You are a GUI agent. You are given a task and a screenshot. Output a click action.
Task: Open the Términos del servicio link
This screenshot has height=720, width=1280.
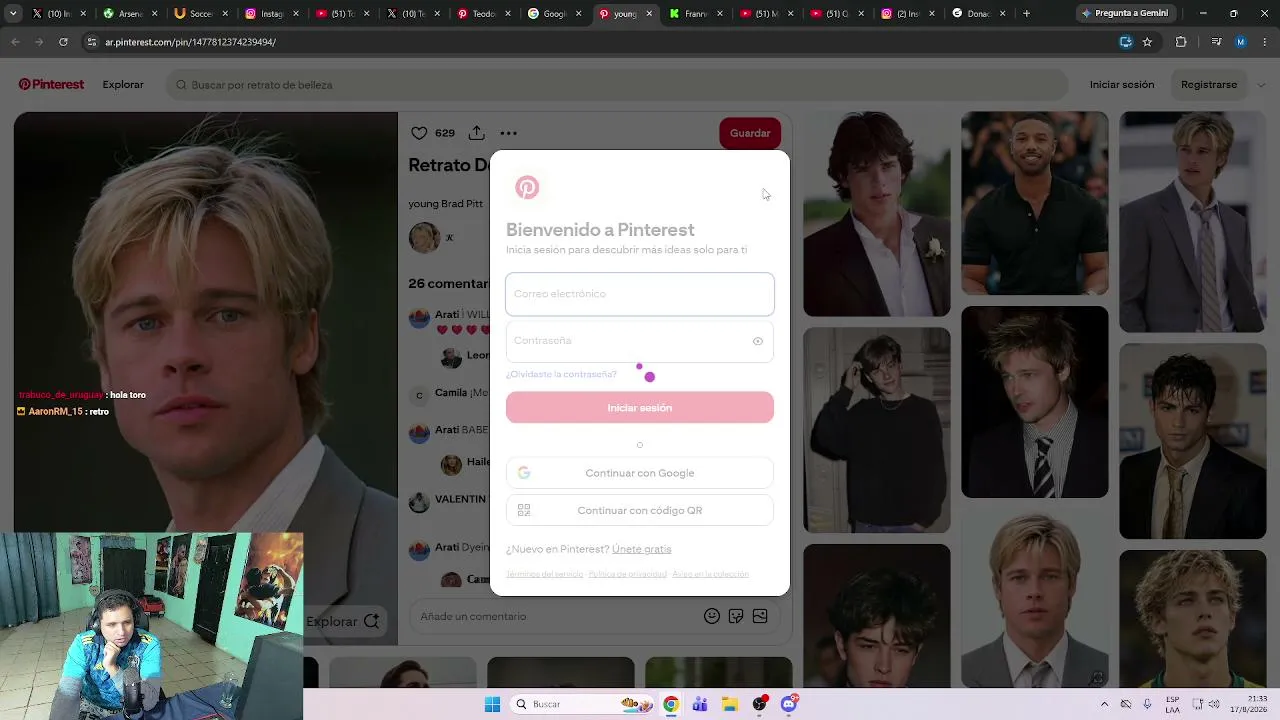[544, 574]
